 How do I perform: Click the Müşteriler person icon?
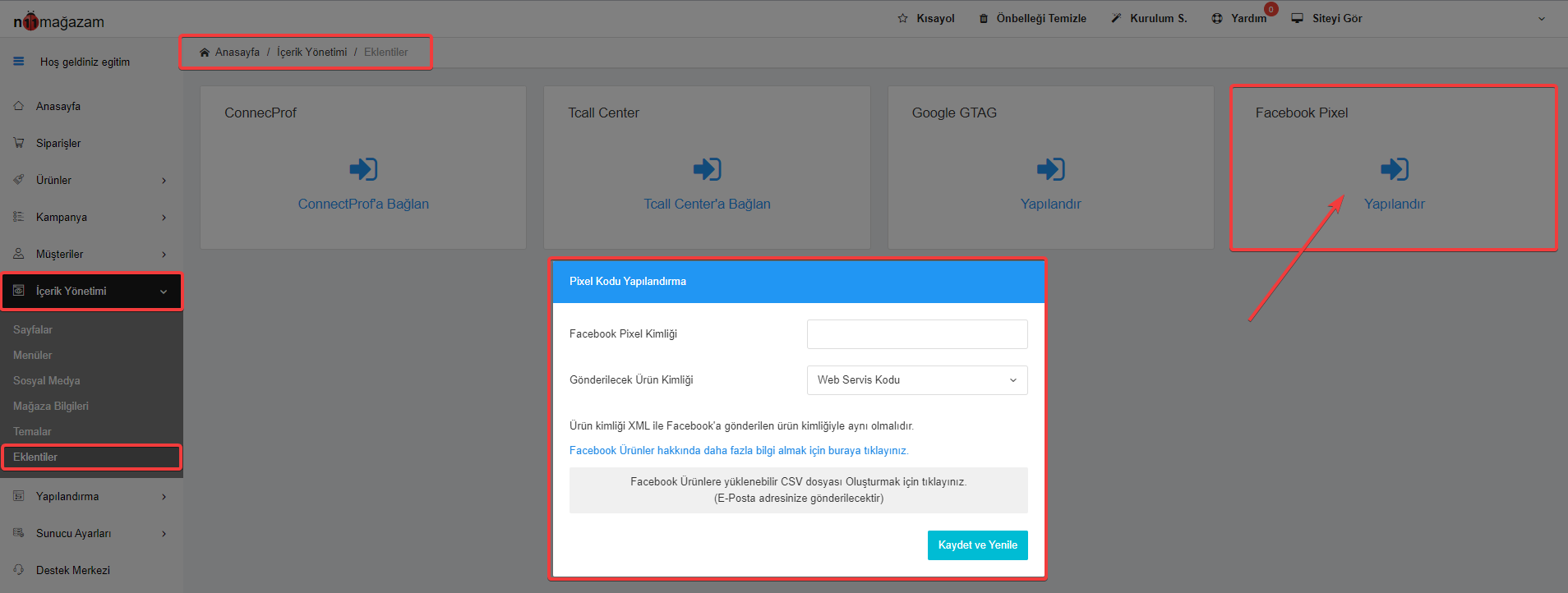click(x=19, y=254)
